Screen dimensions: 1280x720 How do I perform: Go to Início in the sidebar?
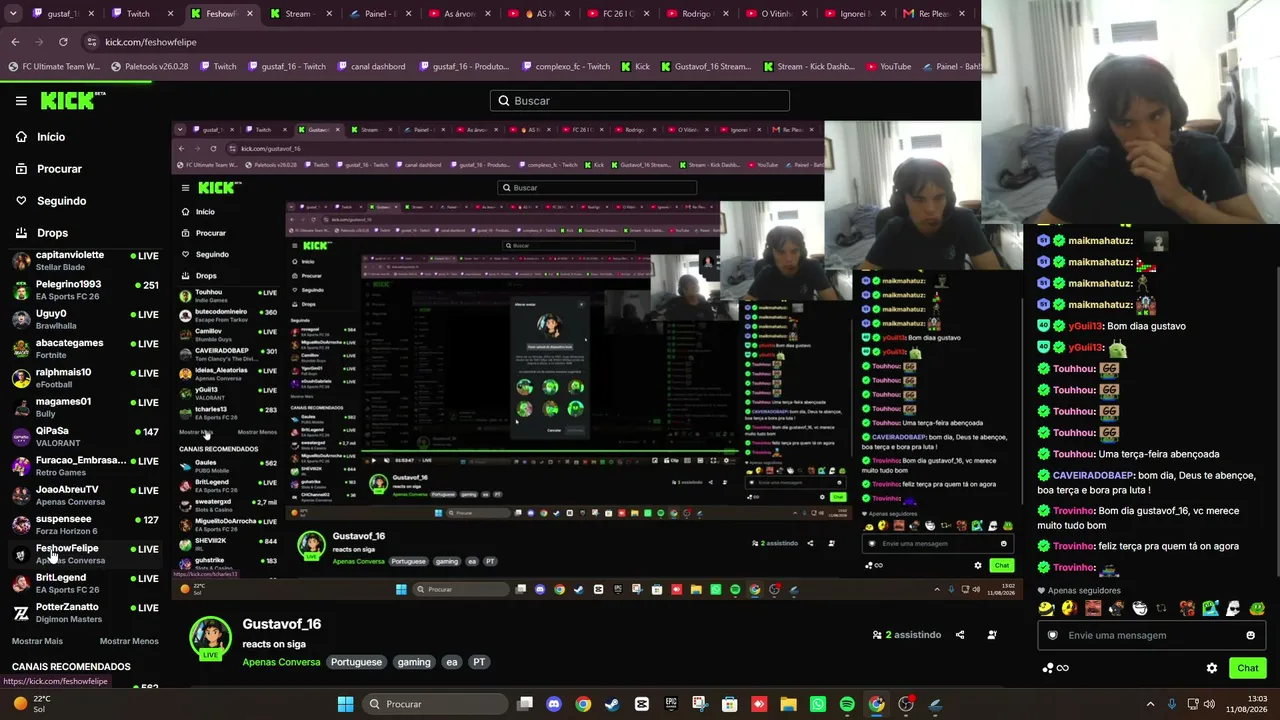pos(51,137)
